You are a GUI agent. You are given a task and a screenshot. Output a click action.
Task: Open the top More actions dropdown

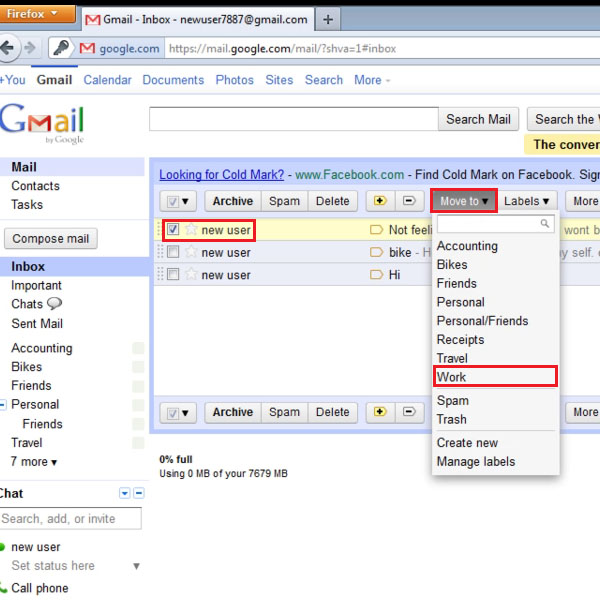583,201
